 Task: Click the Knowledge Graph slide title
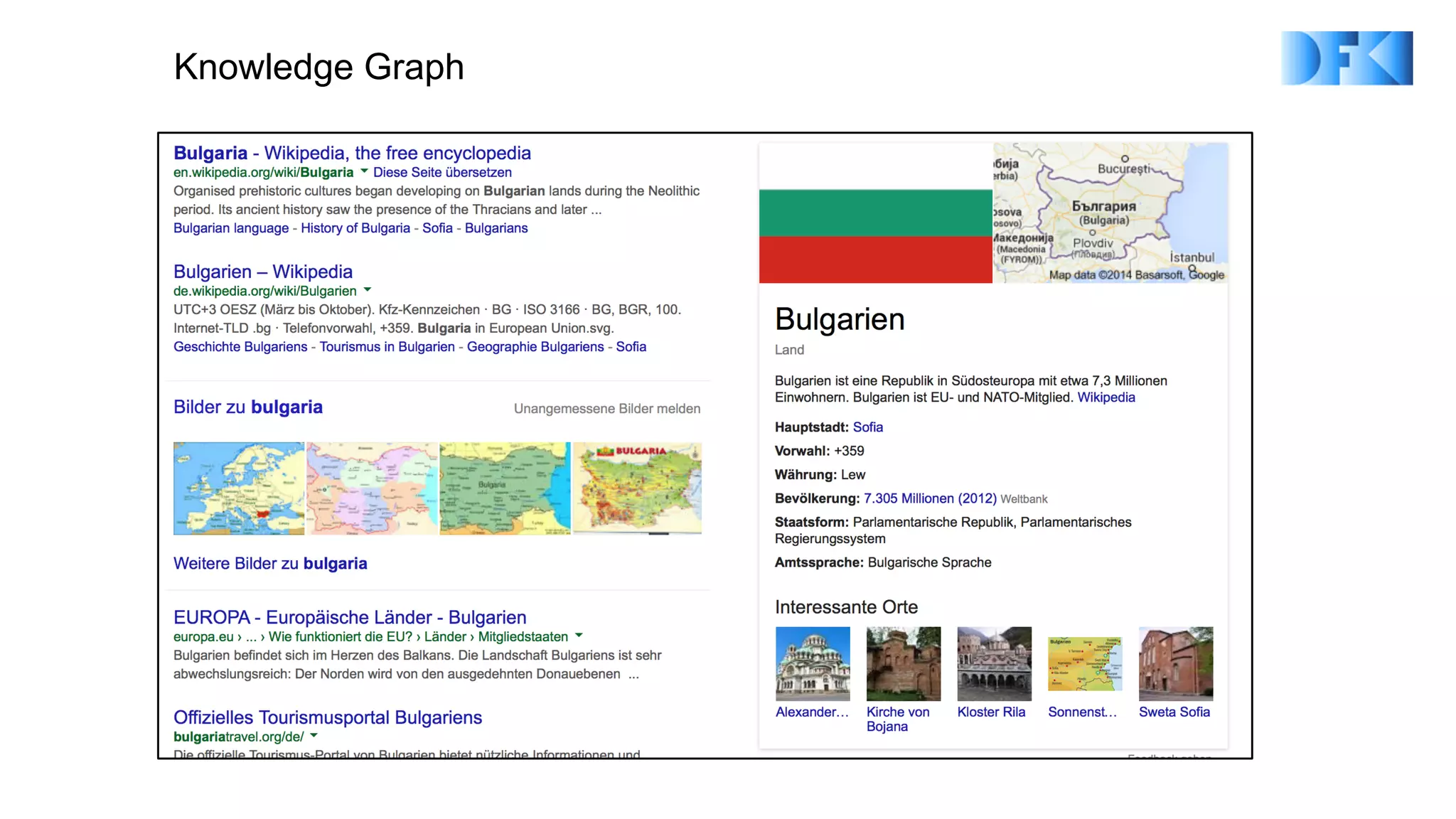[318, 67]
